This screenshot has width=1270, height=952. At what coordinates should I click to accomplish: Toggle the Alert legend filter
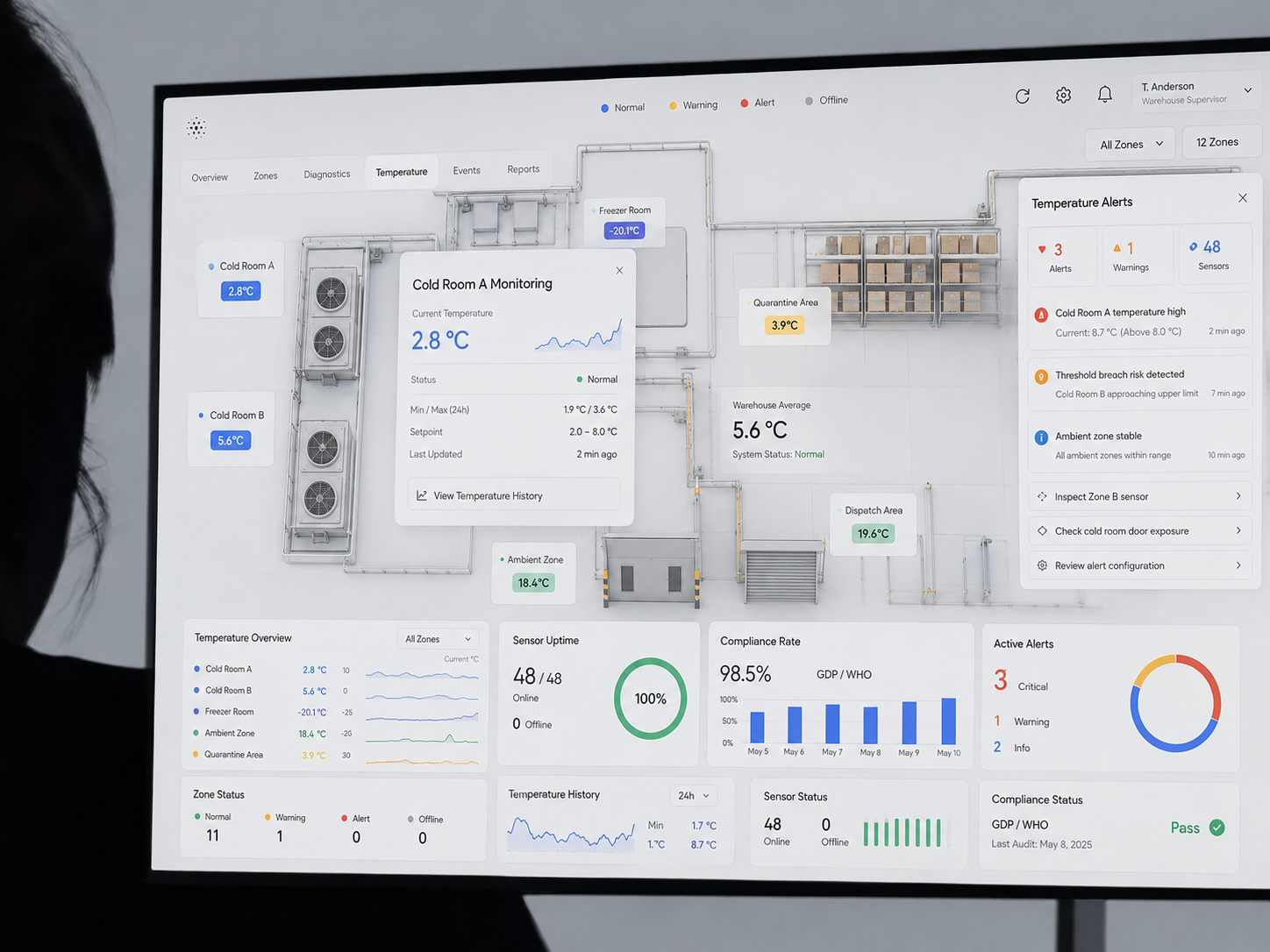click(x=758, y=103)
